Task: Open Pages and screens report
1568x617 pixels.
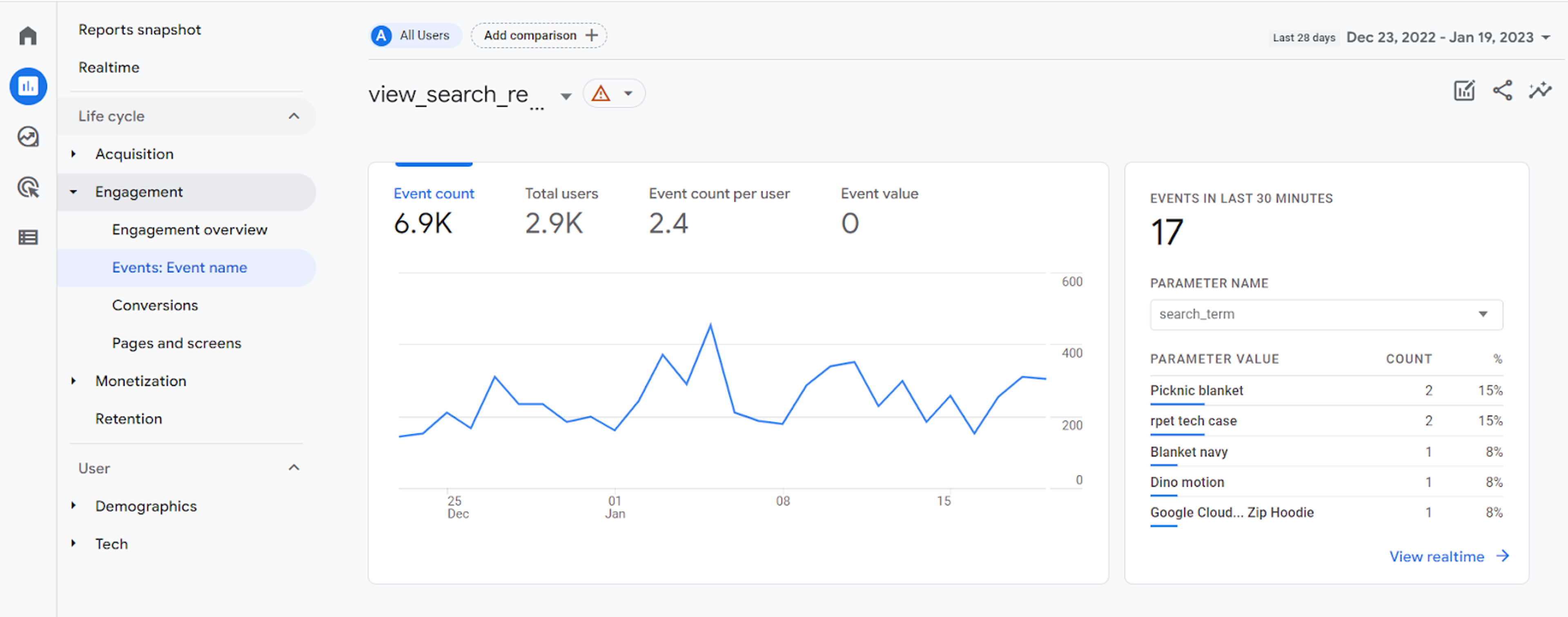Action: click(x=176, y=343)
